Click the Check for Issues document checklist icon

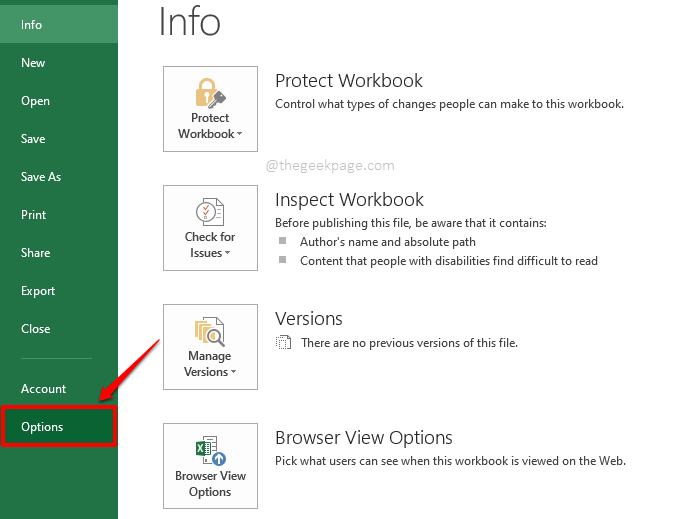click(x=210, y=213)
